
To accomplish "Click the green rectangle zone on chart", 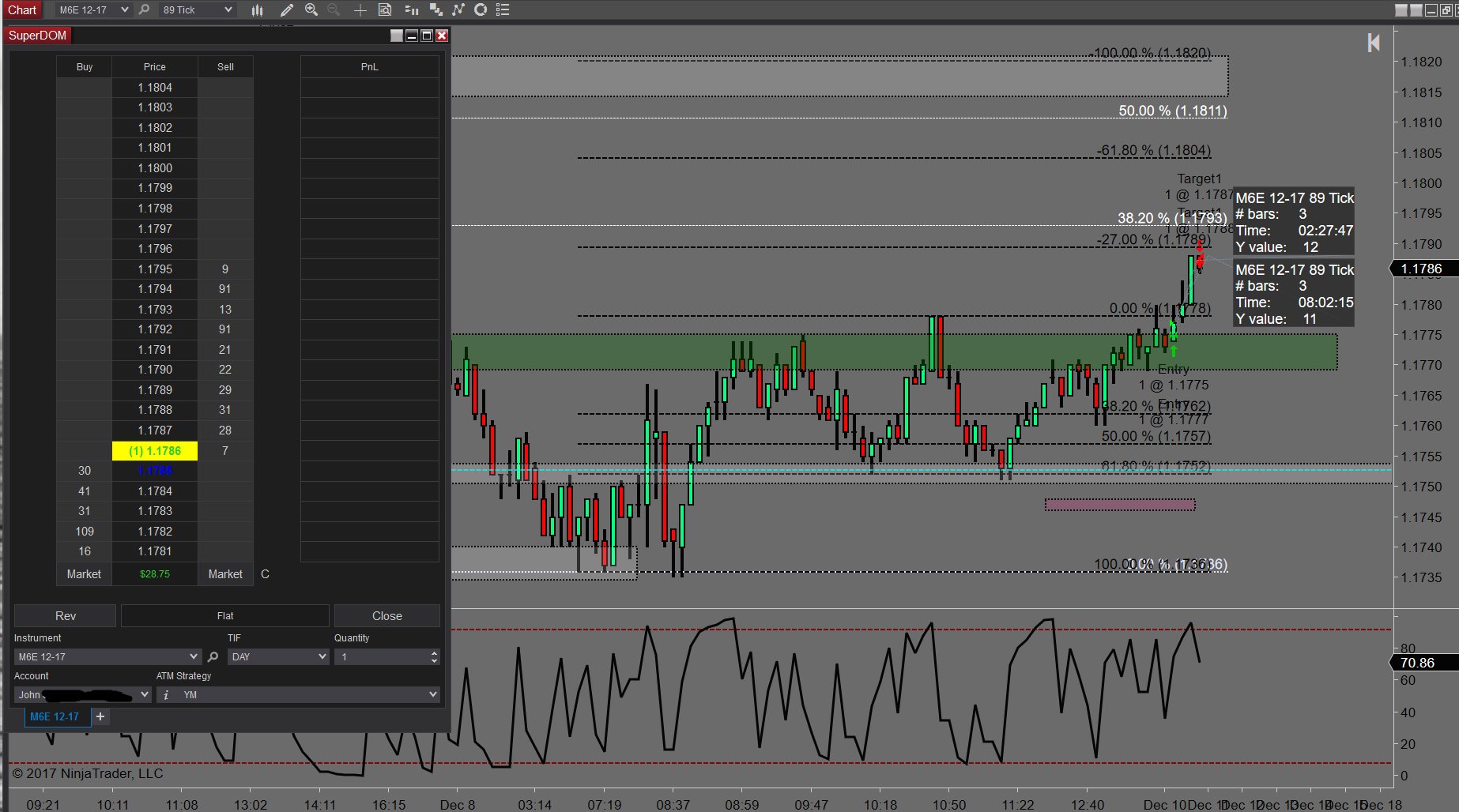I will pos(893,351).
